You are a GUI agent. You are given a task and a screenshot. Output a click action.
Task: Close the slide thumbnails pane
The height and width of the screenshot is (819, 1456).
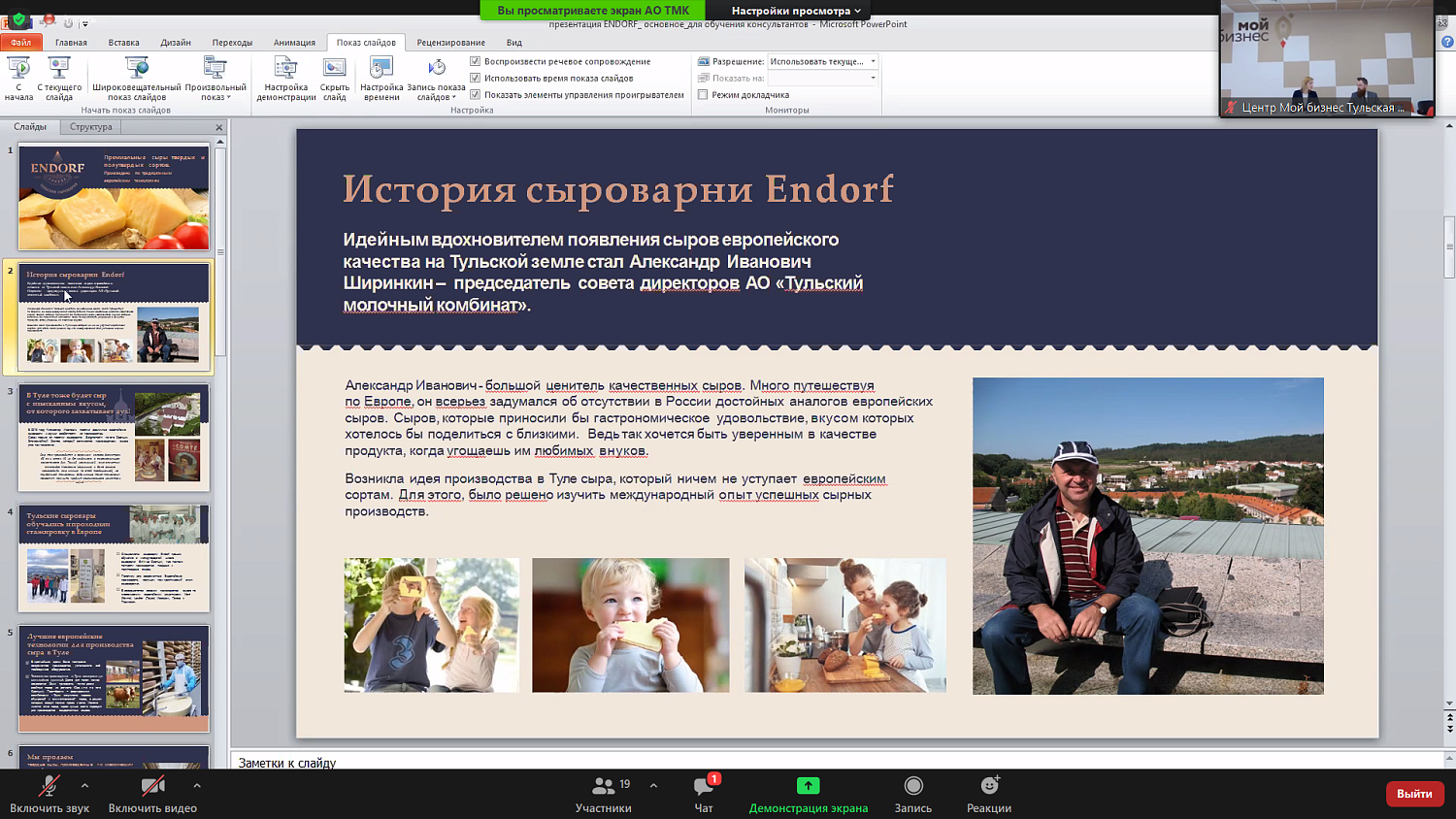pyautogui.click(x=219, y=127)
